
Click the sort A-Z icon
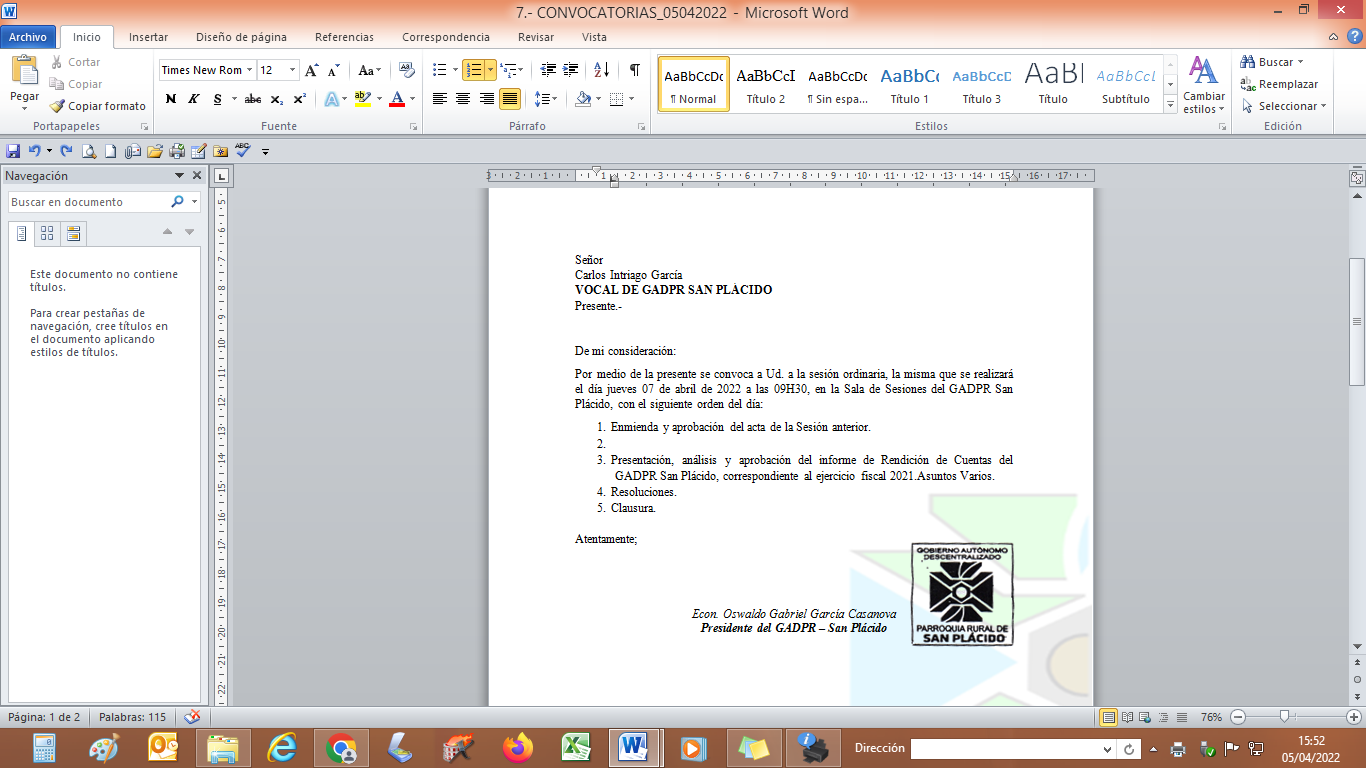click(601, 70)
